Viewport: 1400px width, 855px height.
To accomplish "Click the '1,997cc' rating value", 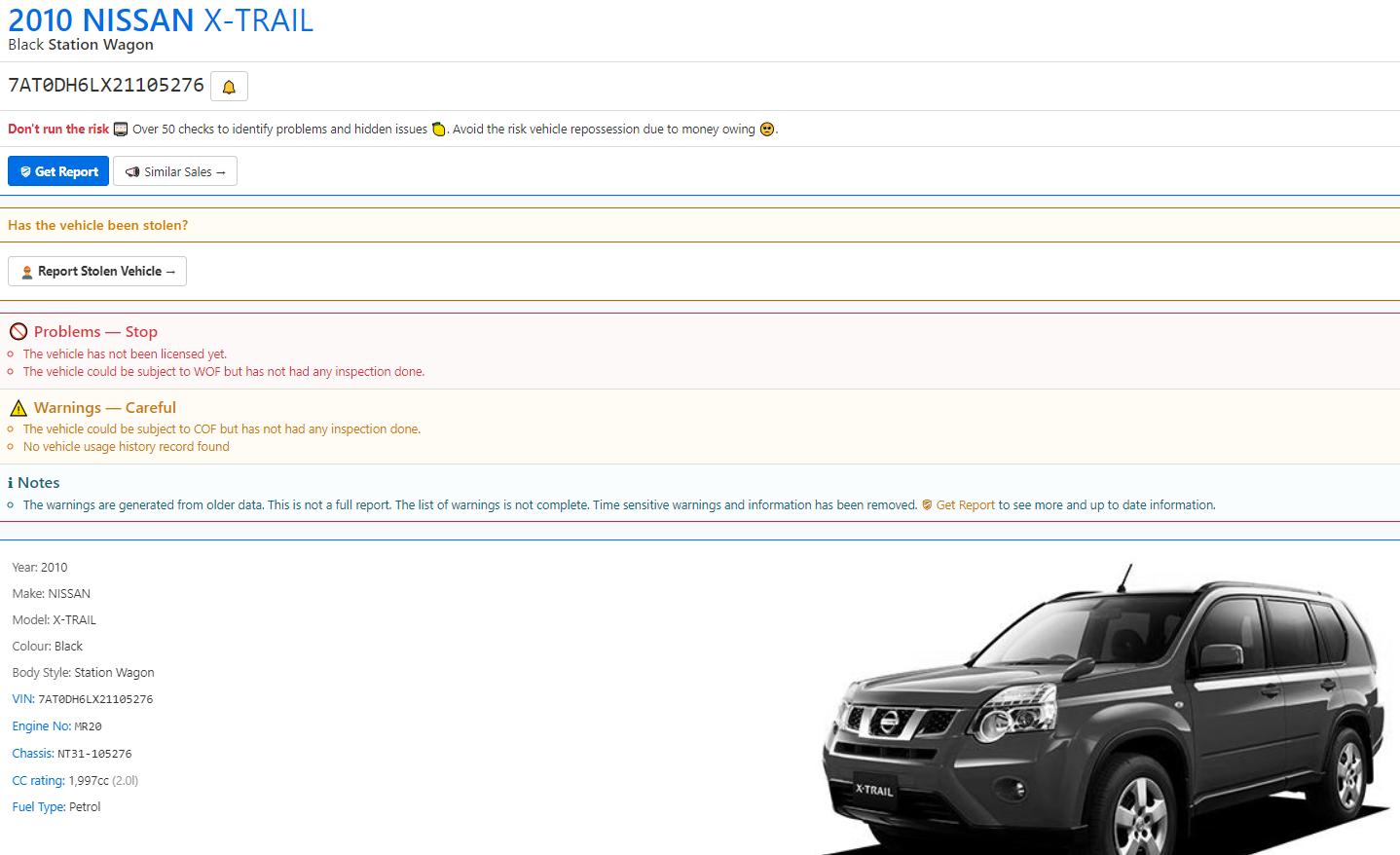I will pos(89,781).
